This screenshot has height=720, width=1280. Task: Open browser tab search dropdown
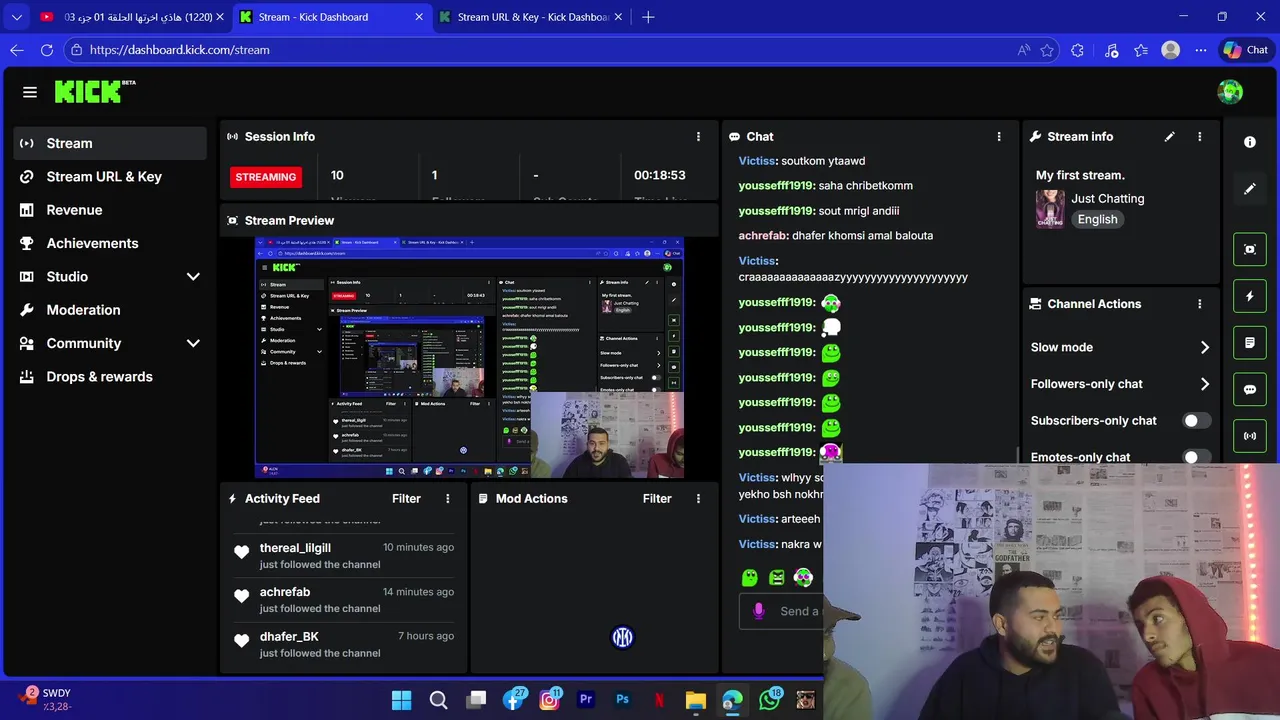[x=16, y=17]
